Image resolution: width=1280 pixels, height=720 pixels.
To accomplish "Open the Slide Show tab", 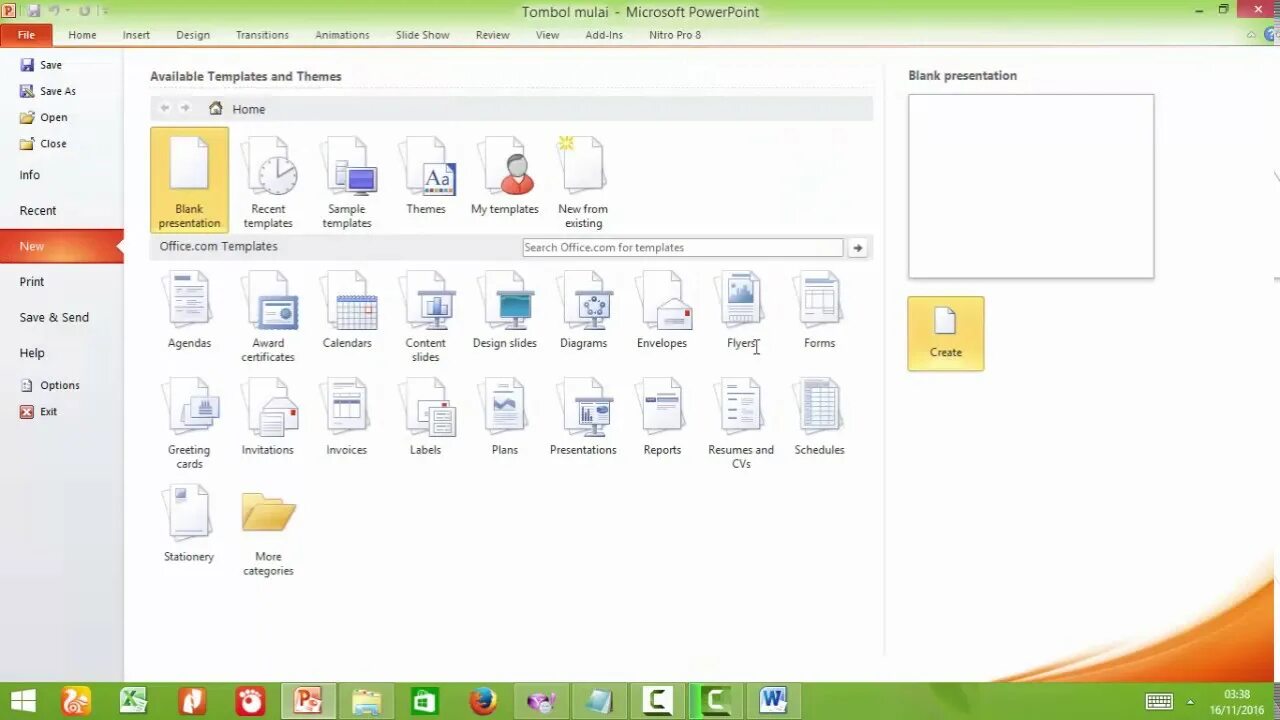I will coord(422,35).
